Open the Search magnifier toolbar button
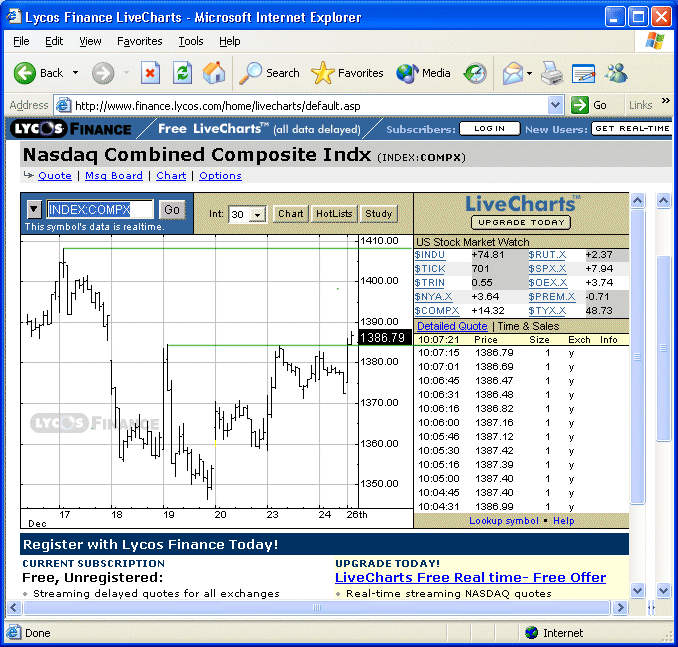Viewport: 678px width, 647px height. 269,73
